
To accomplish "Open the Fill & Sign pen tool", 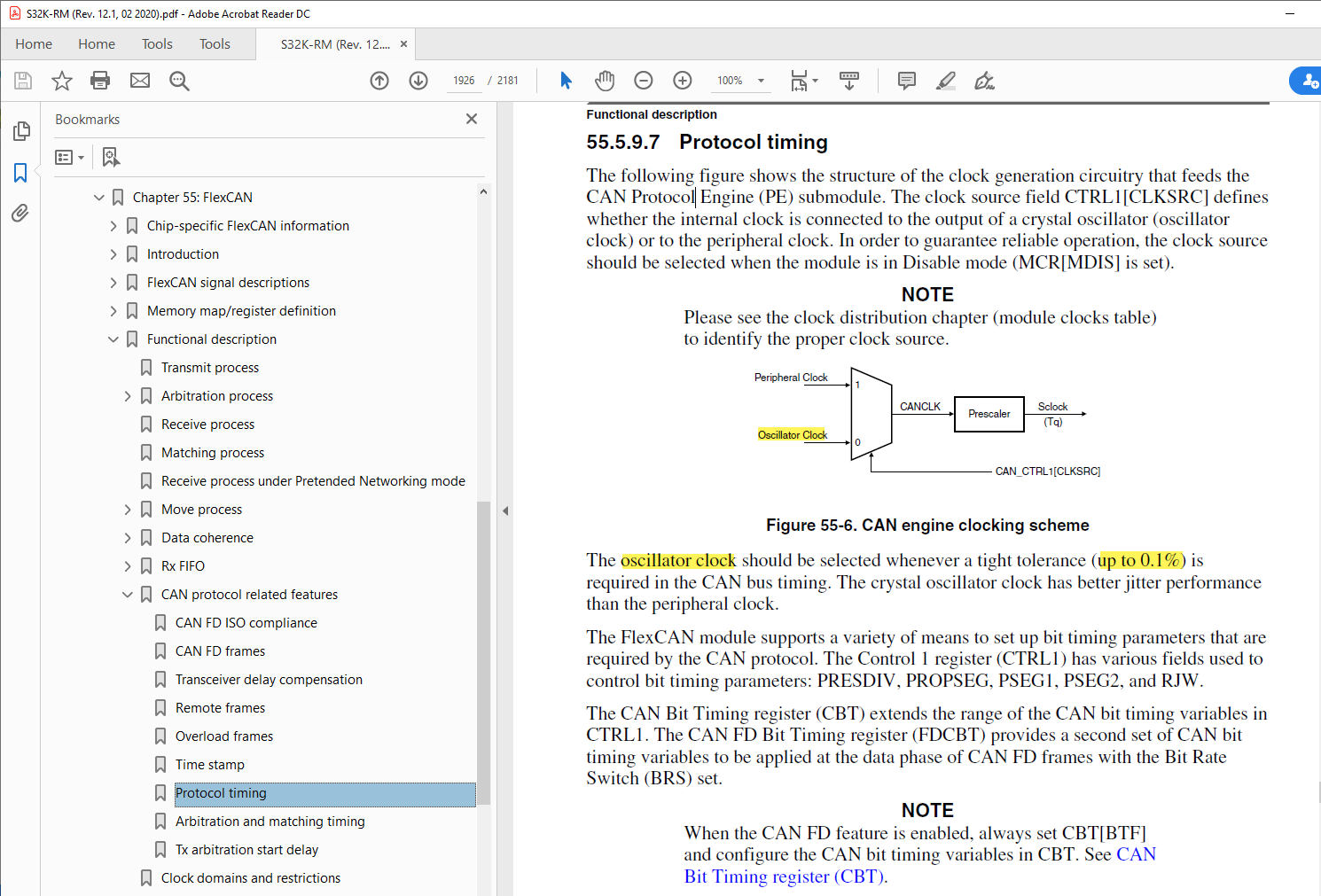I will point(984,80).
